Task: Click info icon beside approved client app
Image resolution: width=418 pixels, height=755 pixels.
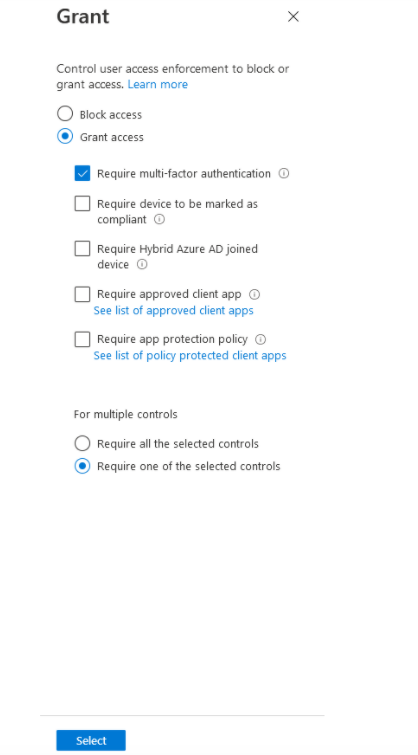Action: click(254, 294)
